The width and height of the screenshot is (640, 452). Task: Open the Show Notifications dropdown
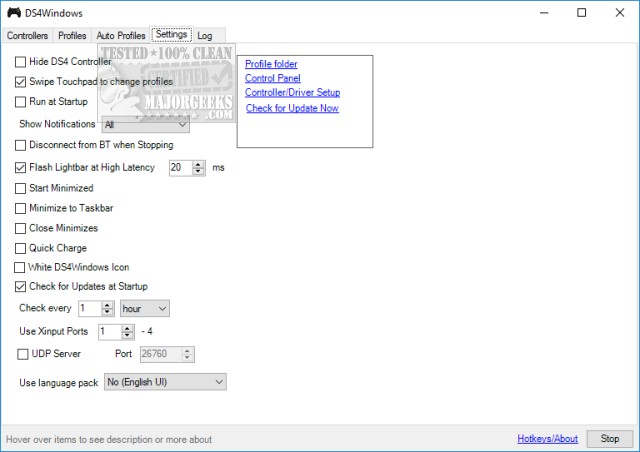(146, 125)
